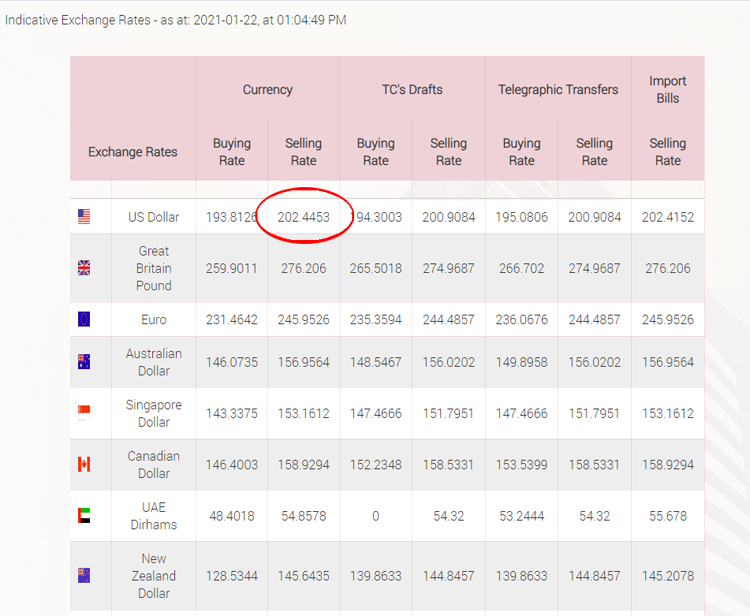Click Pound telegraphic buying rate 266.702

521,268
